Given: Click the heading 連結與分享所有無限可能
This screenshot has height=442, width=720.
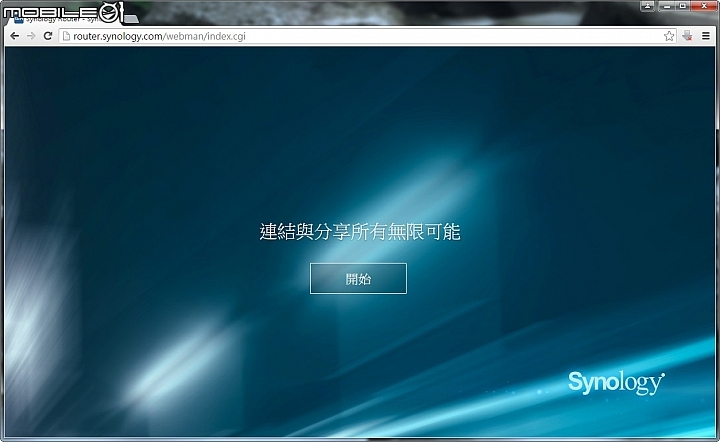Looking at the screenshot, I should pyautogui.click(x=360, y=231).
